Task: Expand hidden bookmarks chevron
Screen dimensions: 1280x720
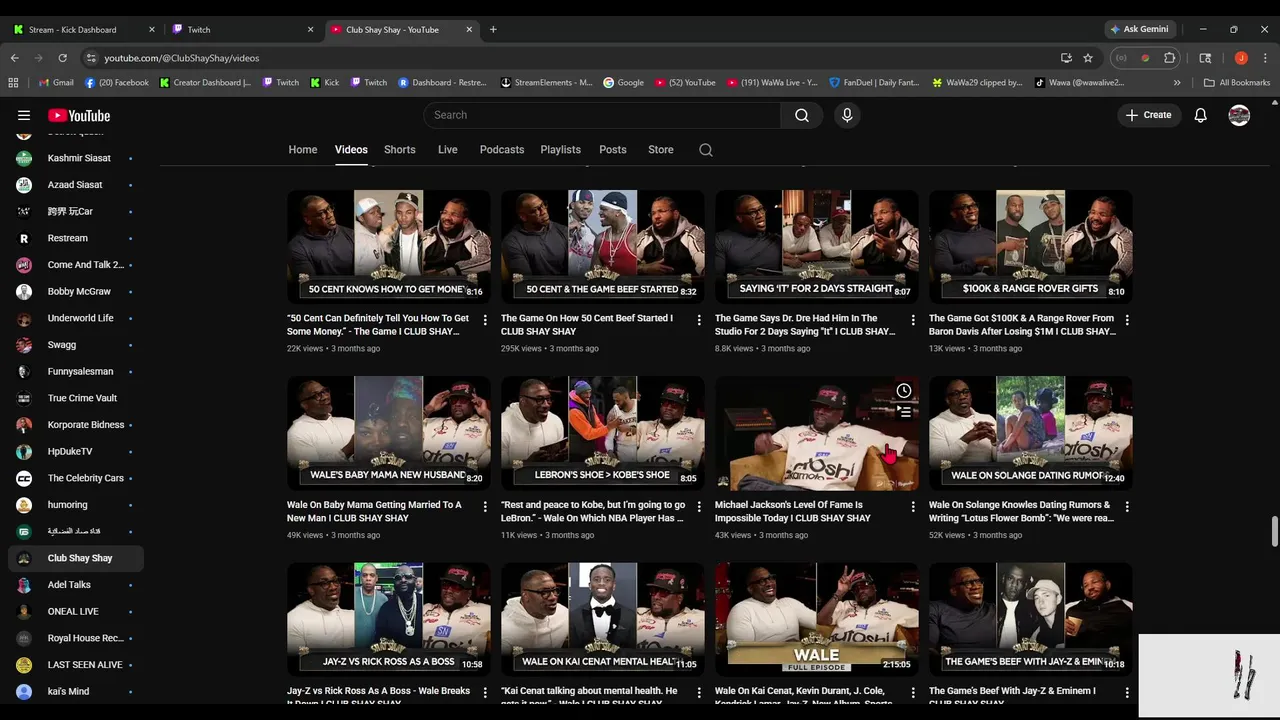Action: (x=1177, y=83)
